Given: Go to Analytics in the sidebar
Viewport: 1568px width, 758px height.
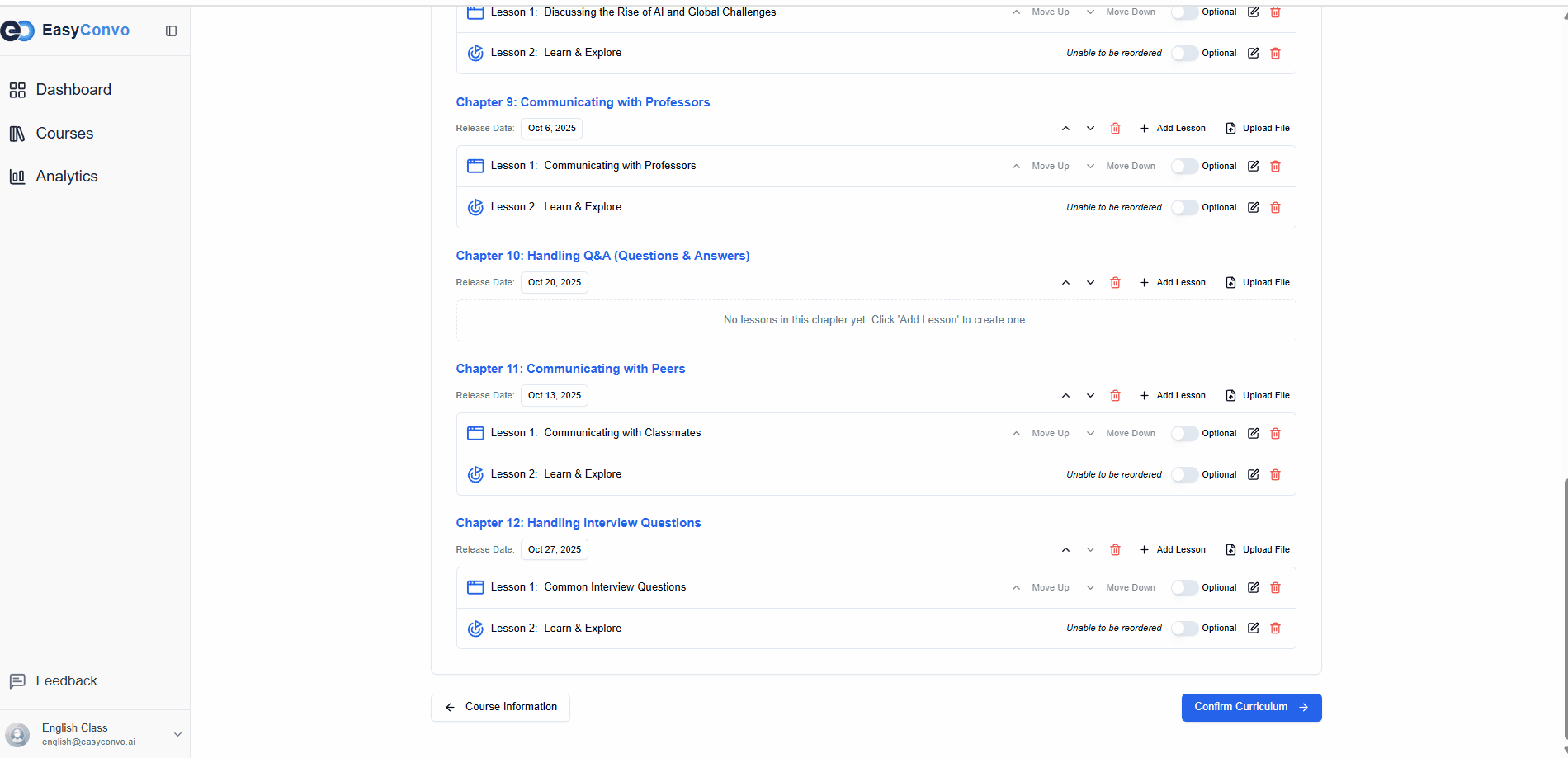Looking at the screenshot, I should point(66,177).
